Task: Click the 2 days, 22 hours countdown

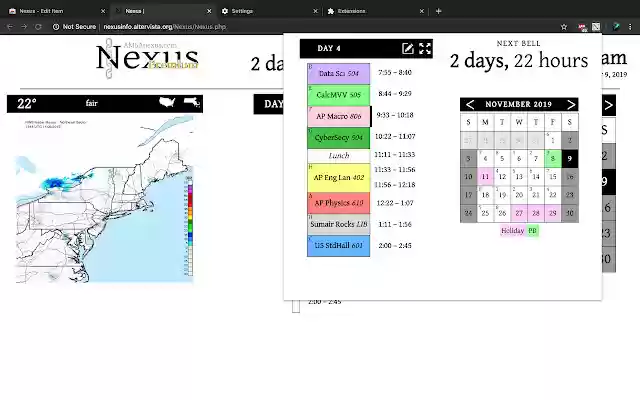Action: [519, 61]
